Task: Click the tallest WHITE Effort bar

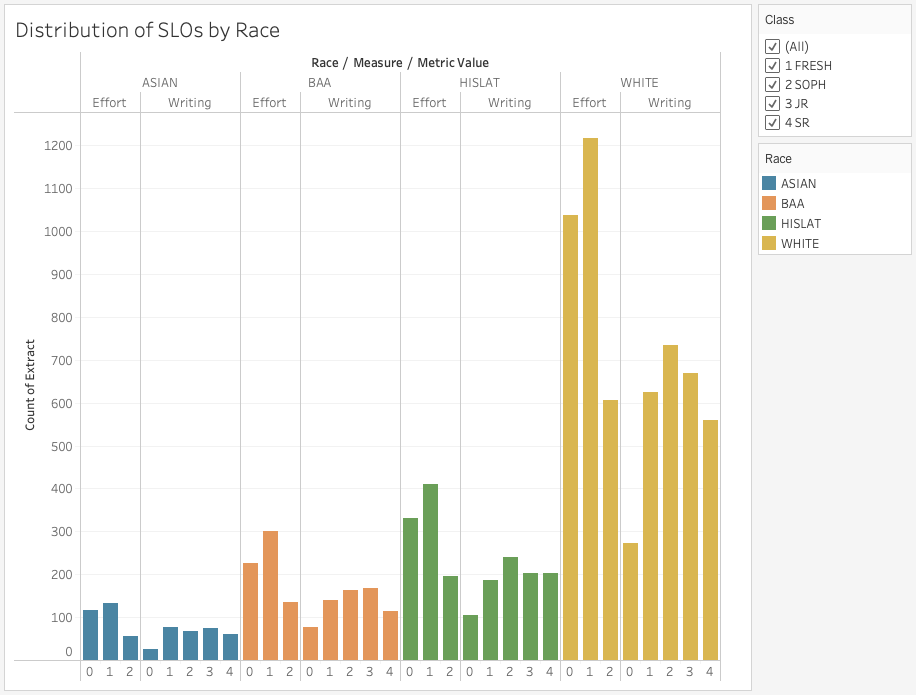Action: [x=590, y=400]
